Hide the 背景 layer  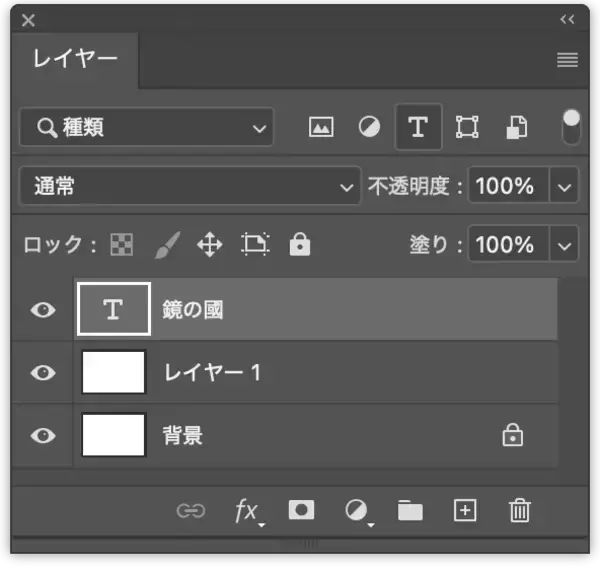[43, 436]
